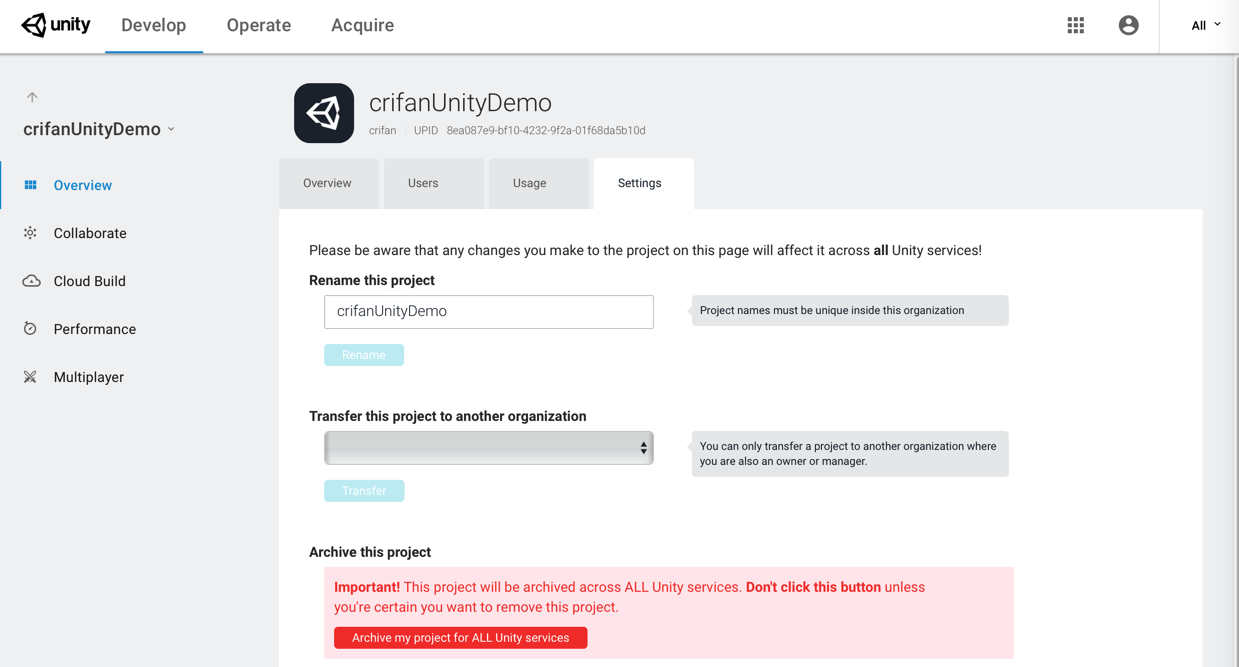Click the up arrow above project name
The width and height of the screenshot is (1239, 667).
(x=32, y=97)
